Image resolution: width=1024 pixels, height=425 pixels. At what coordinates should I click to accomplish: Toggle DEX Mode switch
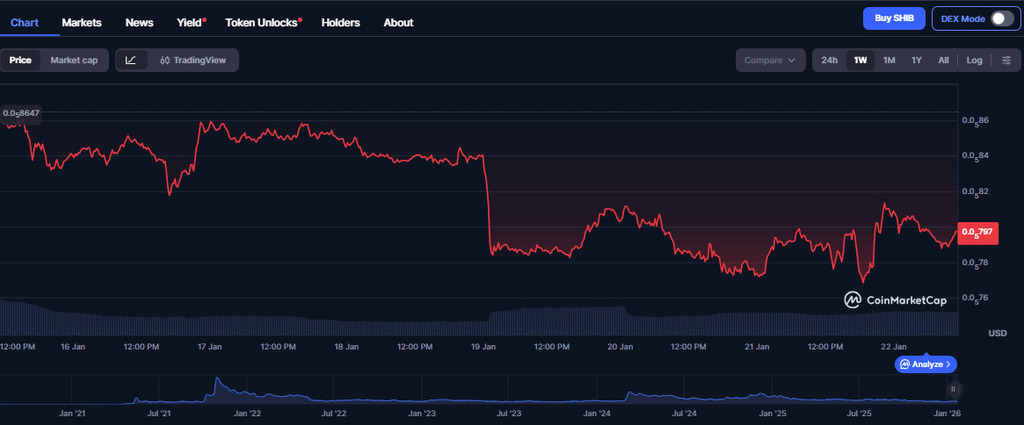(1002, 19)
